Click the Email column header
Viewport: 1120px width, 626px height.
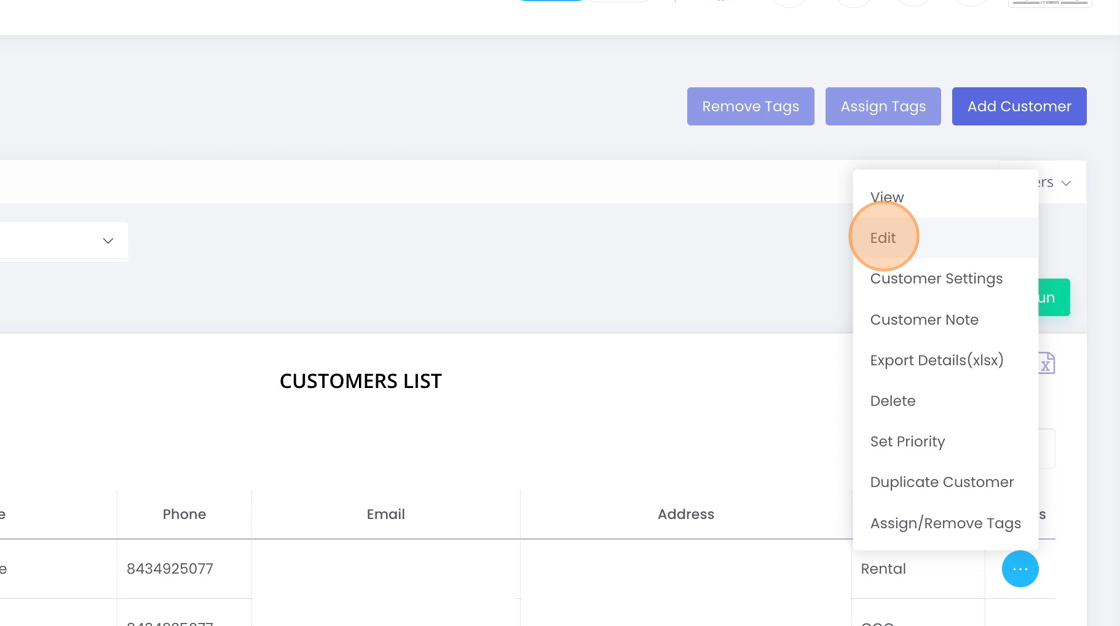tap(386, 514)
